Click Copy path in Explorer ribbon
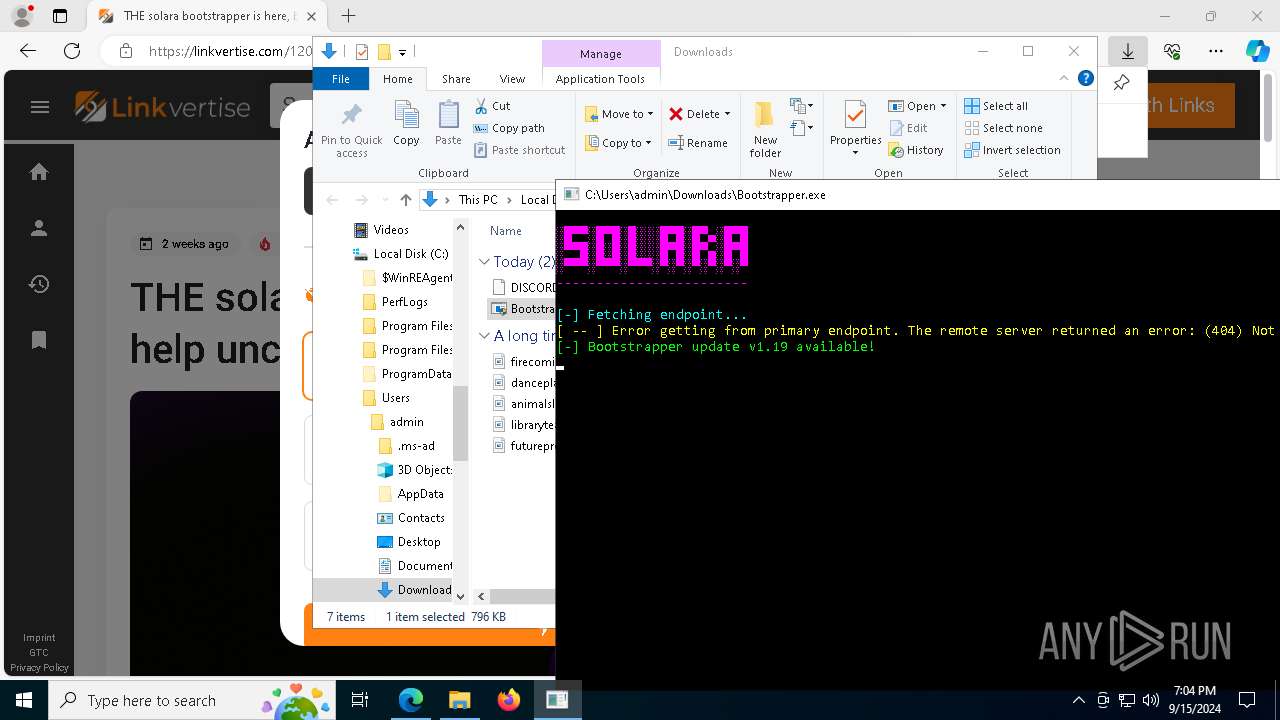1280x720 pixels. click(509, 128)
